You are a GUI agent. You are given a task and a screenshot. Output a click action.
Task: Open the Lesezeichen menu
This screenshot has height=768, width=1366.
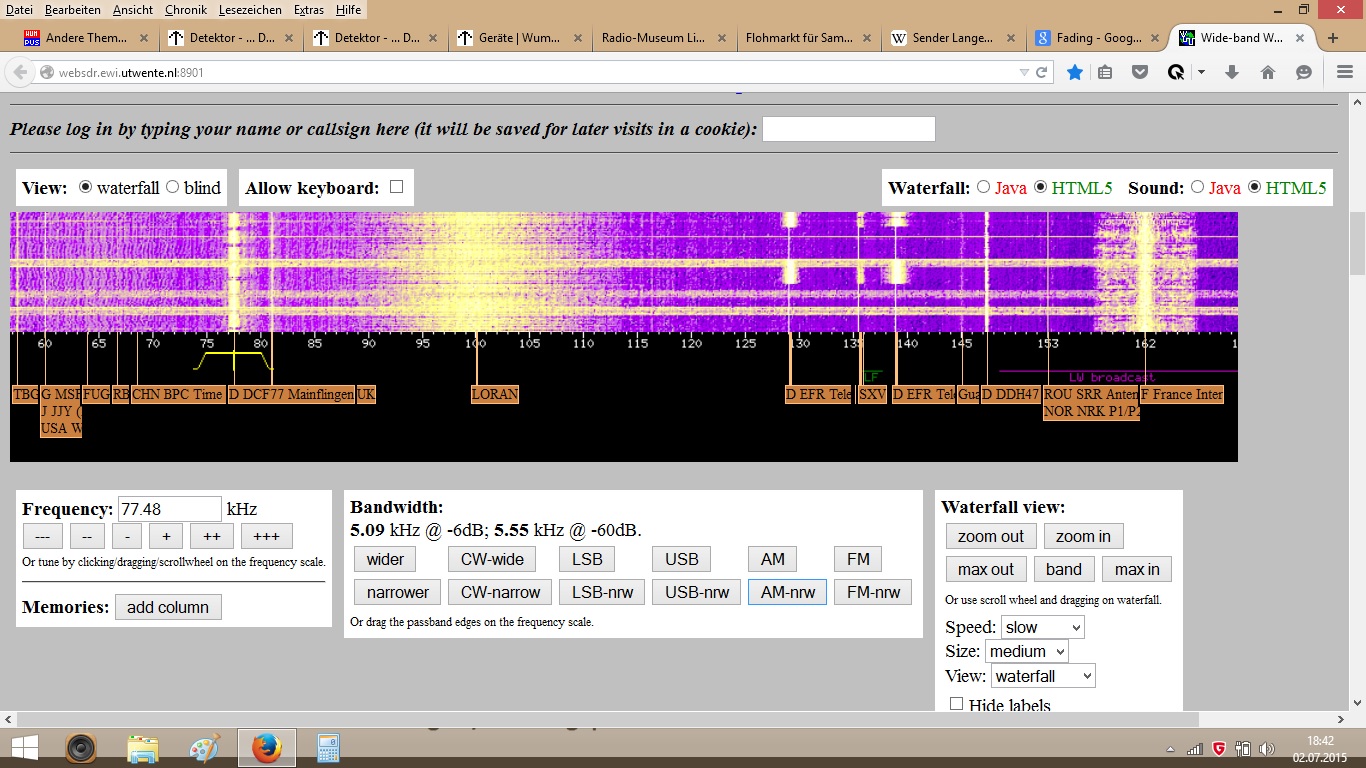point(250,9)
